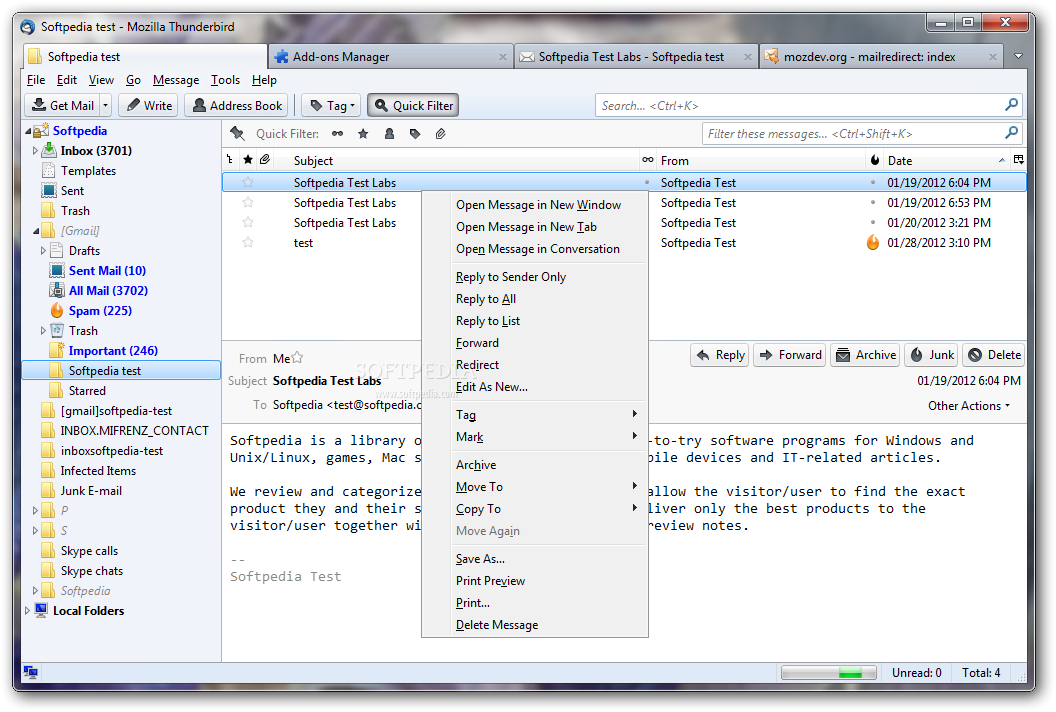
Task: Click the Get Mail button
Action: pyautogui.click(x=63, y=106)
